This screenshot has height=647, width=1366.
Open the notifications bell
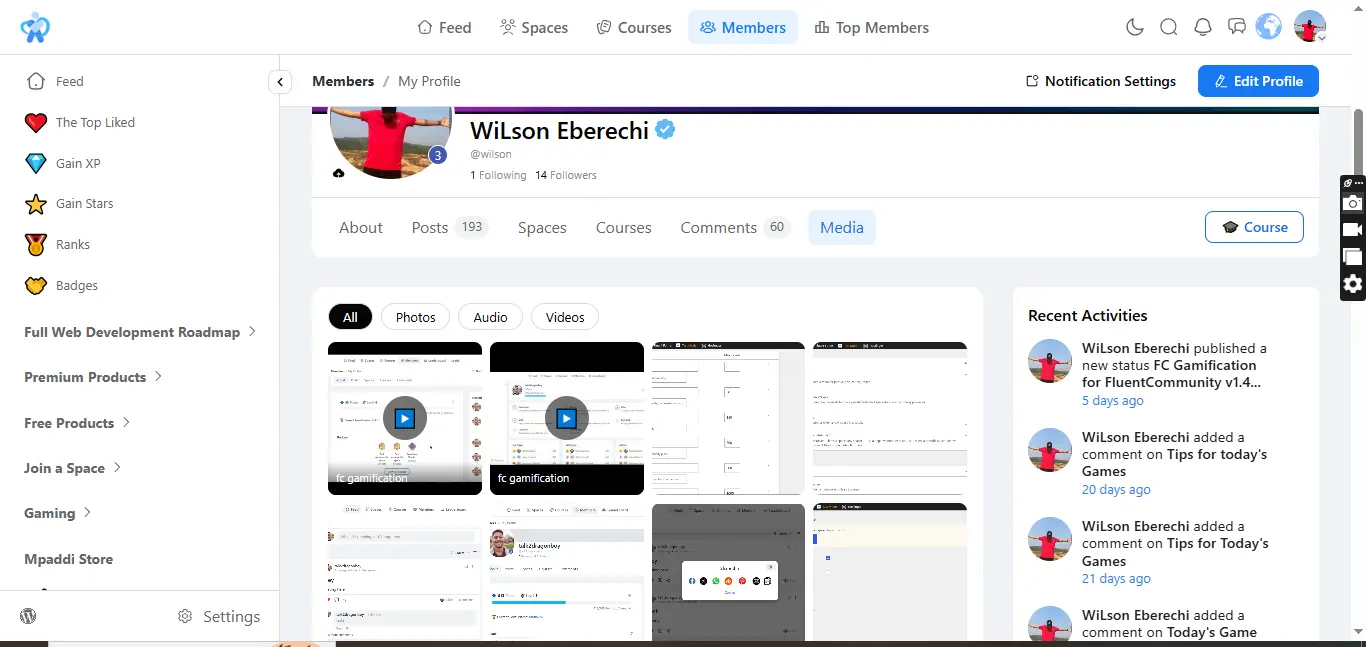(1203, 28)
